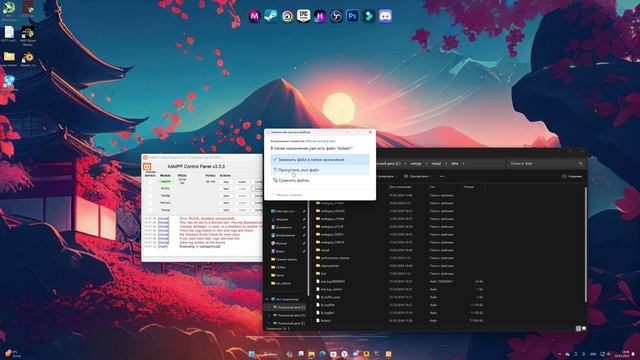Switch Explorer to details list view

pos(578,328)
